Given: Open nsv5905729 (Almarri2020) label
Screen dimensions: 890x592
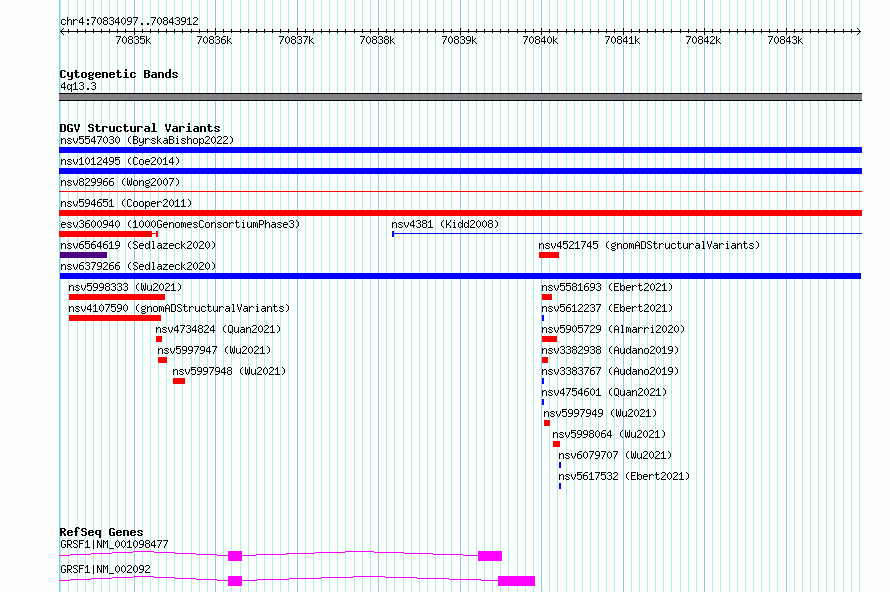Looking at the screenshot, I should tap(613, 329).
